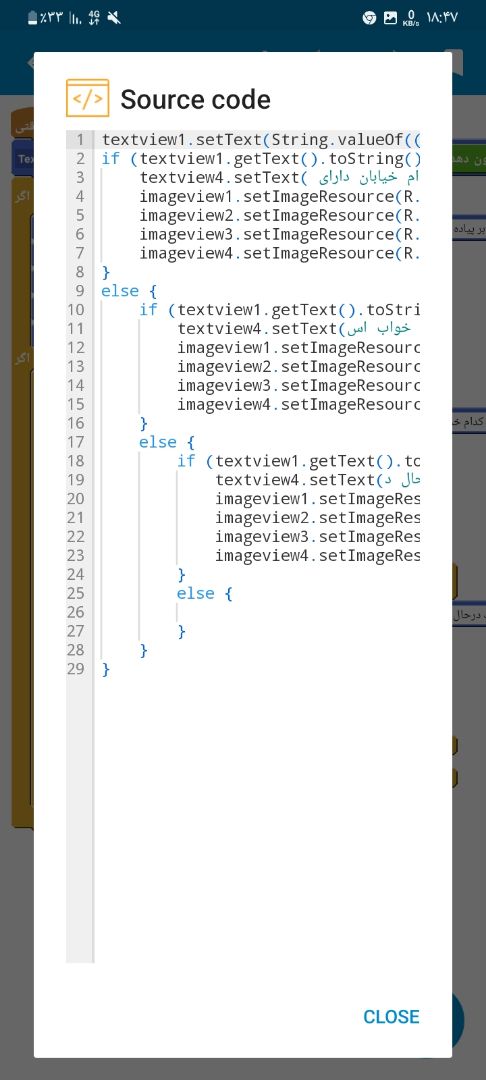The image size is (486, 1080).
Task: Select line 7 imageview4.setImageResource(R. code
Action: [279, 253]
